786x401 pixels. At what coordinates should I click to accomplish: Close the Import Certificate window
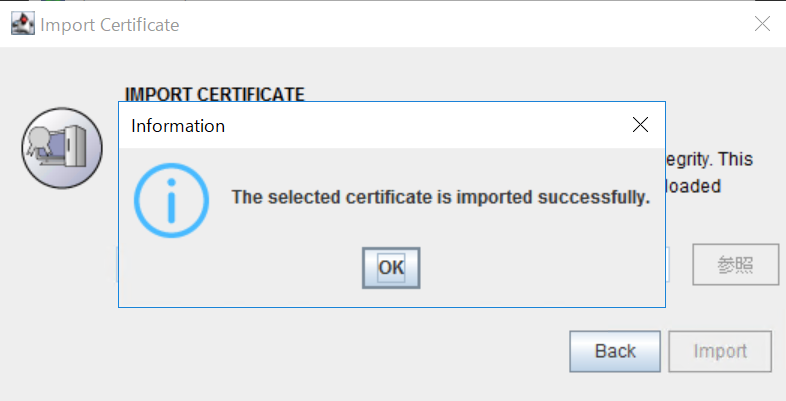(762, 24)
